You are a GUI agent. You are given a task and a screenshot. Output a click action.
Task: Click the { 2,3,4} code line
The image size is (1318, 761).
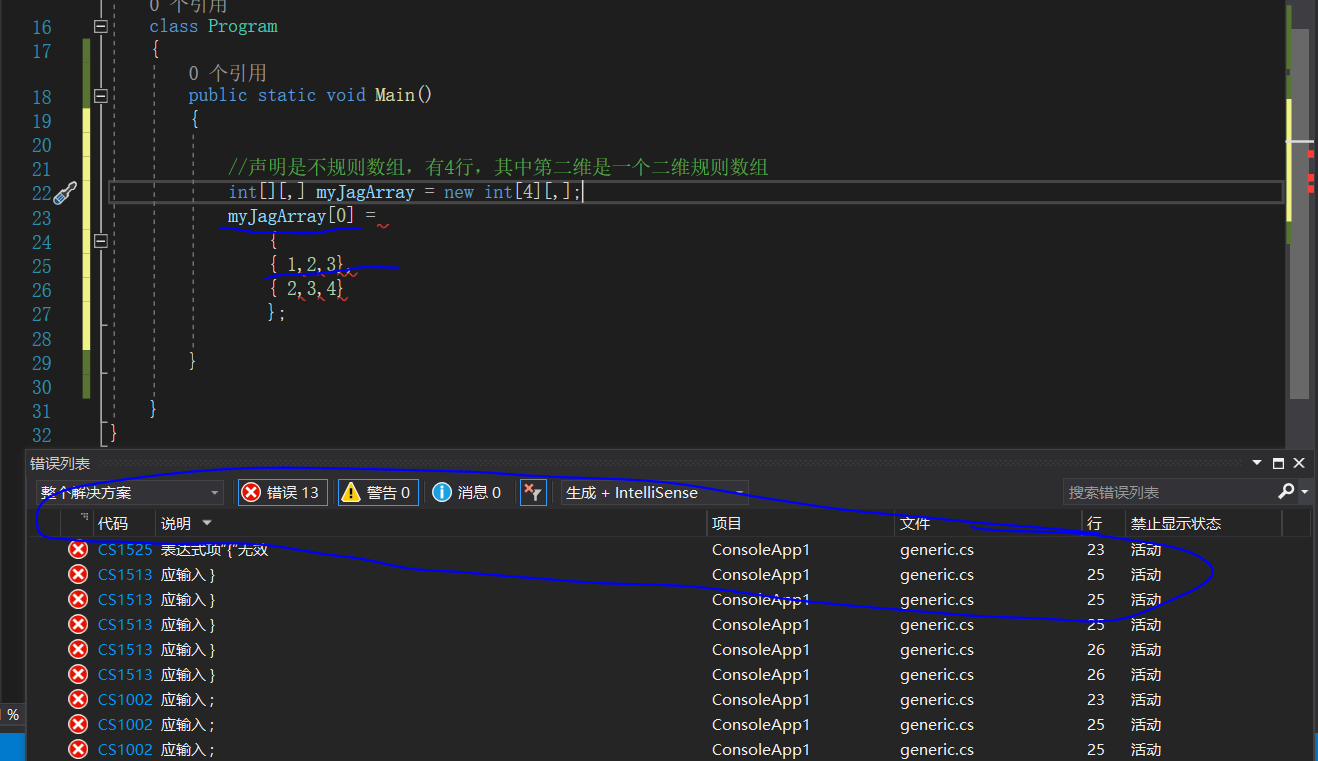306,289
